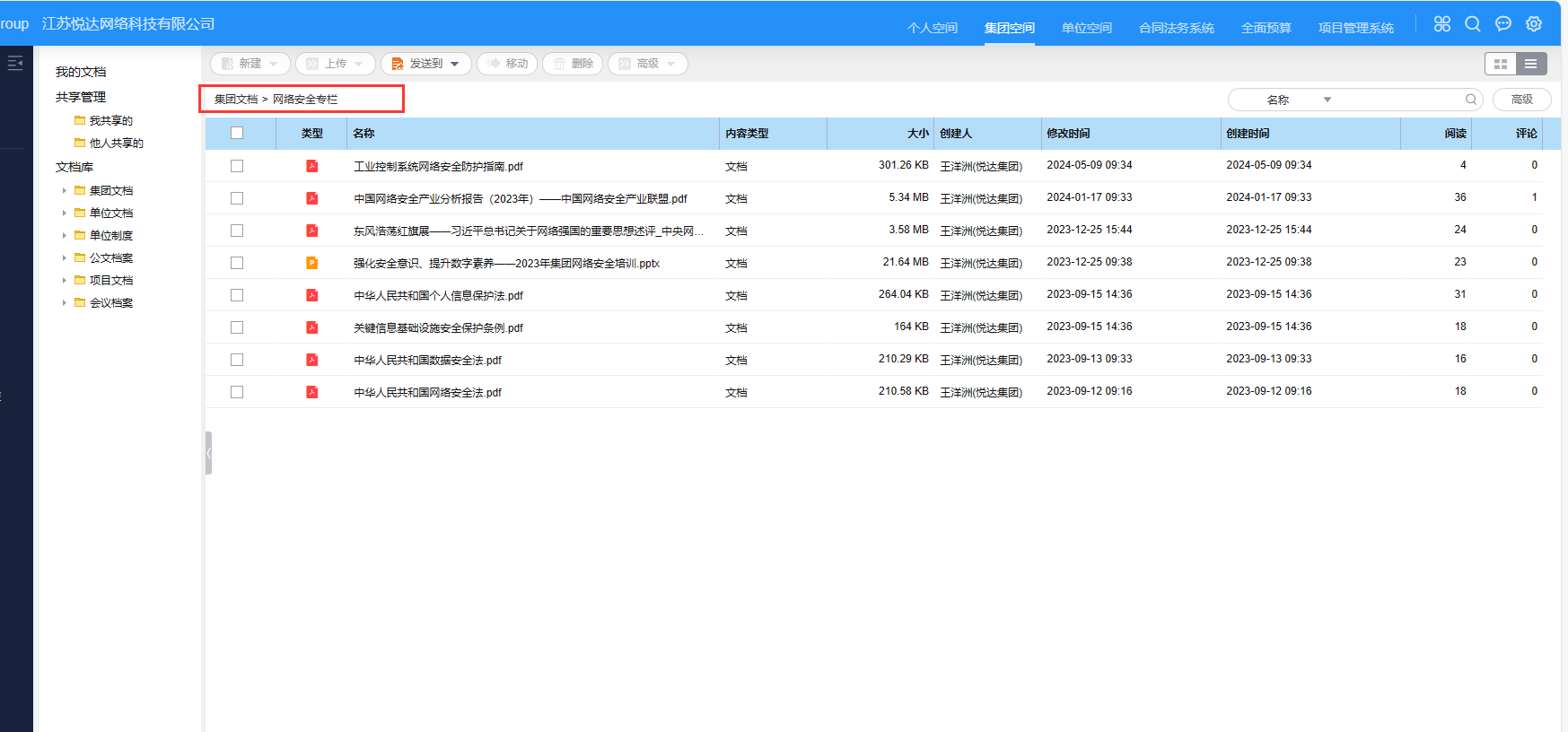Click the search magnifier icon in header
Screen dimensions: 1568x732
1473,24
